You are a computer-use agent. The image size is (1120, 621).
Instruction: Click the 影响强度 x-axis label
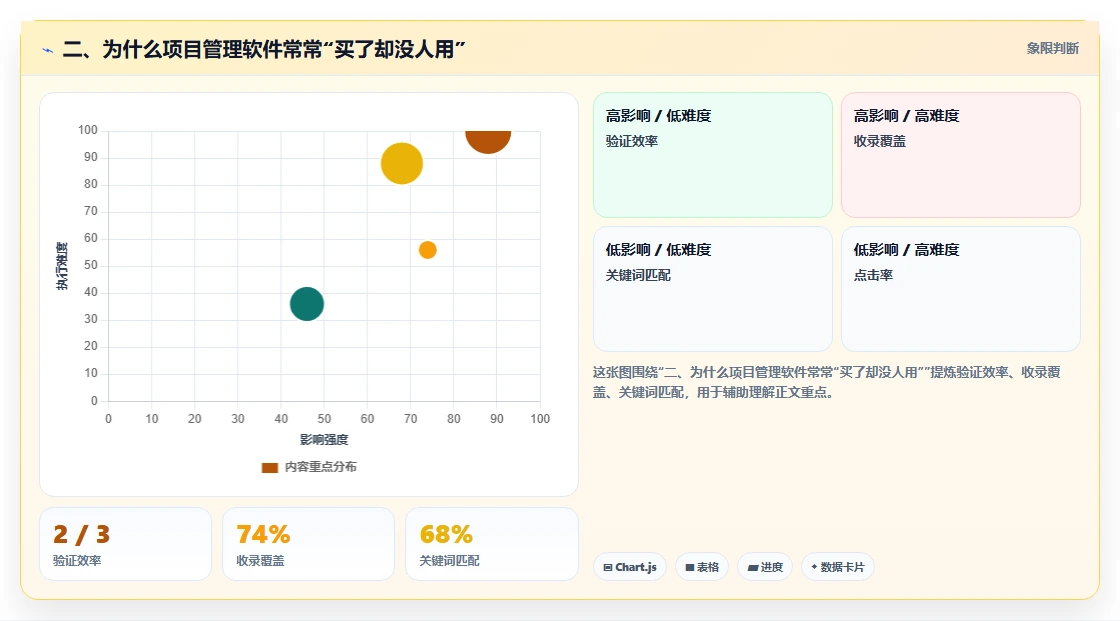pos(324,439)
